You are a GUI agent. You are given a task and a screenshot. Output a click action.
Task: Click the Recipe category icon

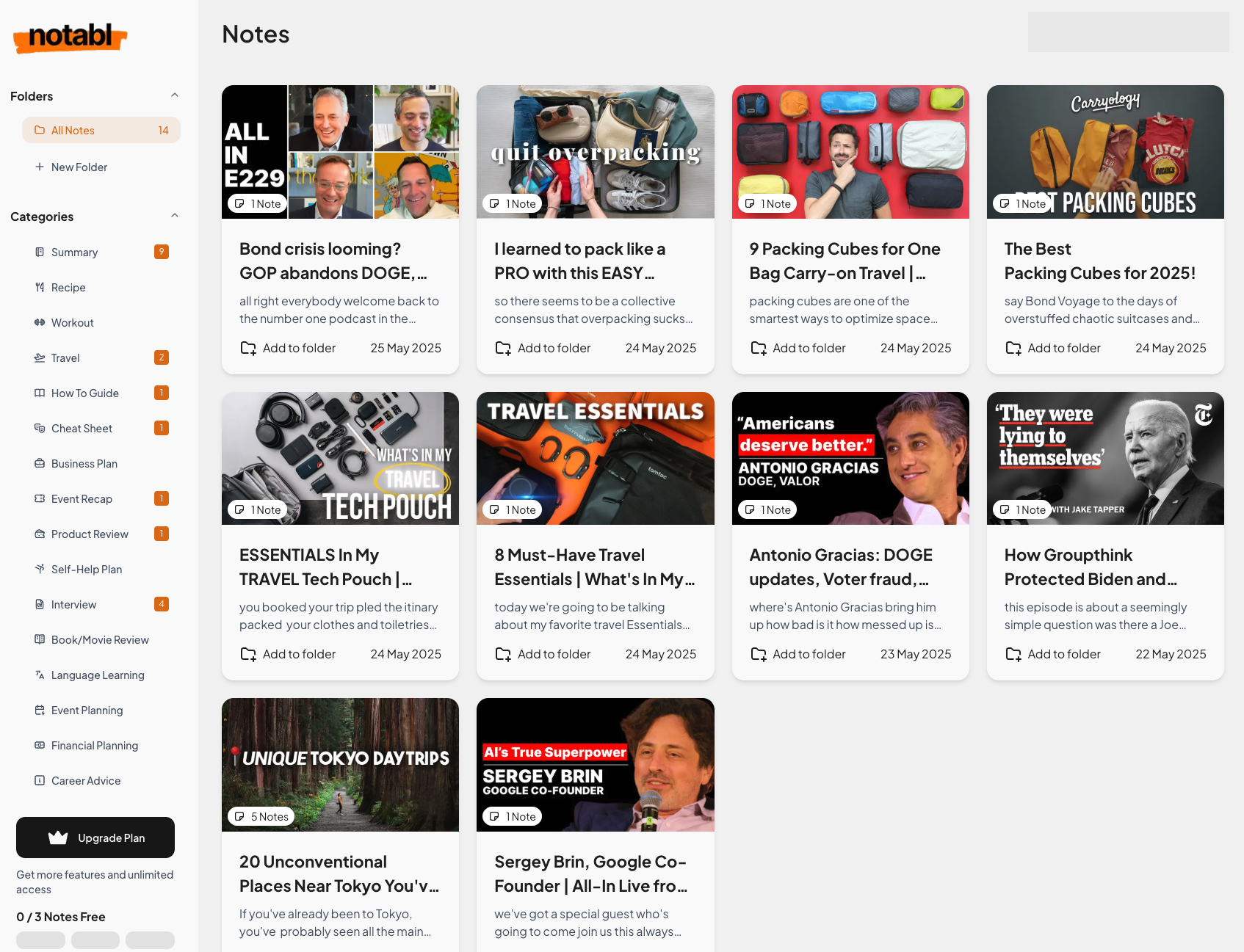coord(40,287)
